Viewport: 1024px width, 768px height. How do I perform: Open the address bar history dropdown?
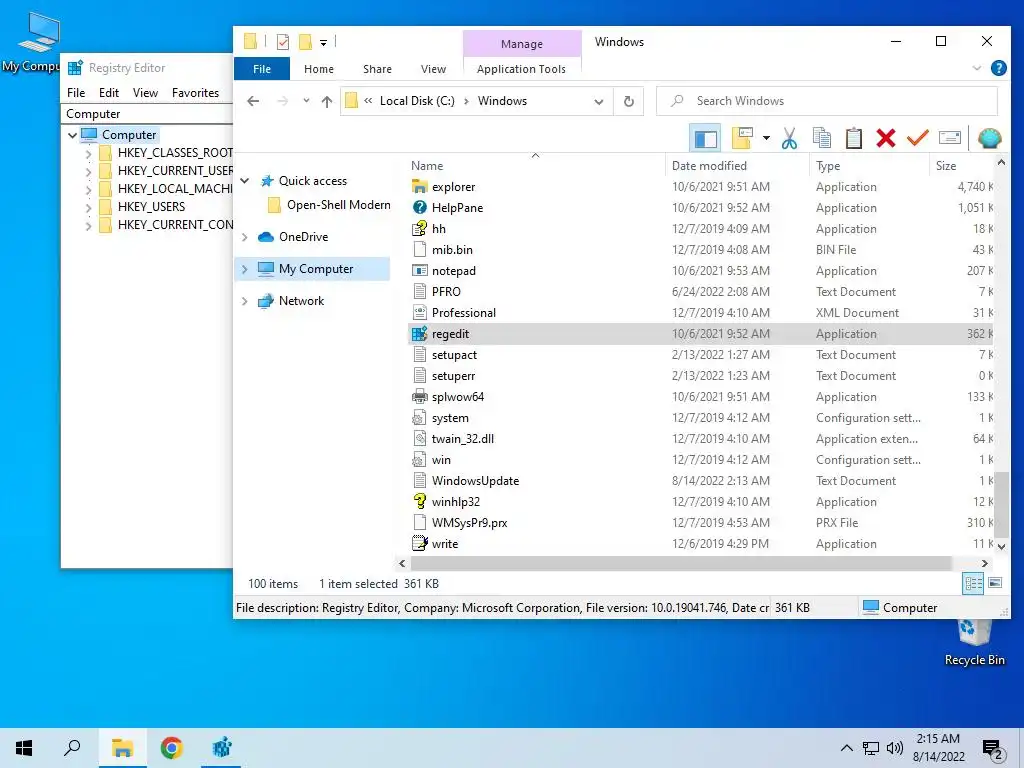[598, 101]
